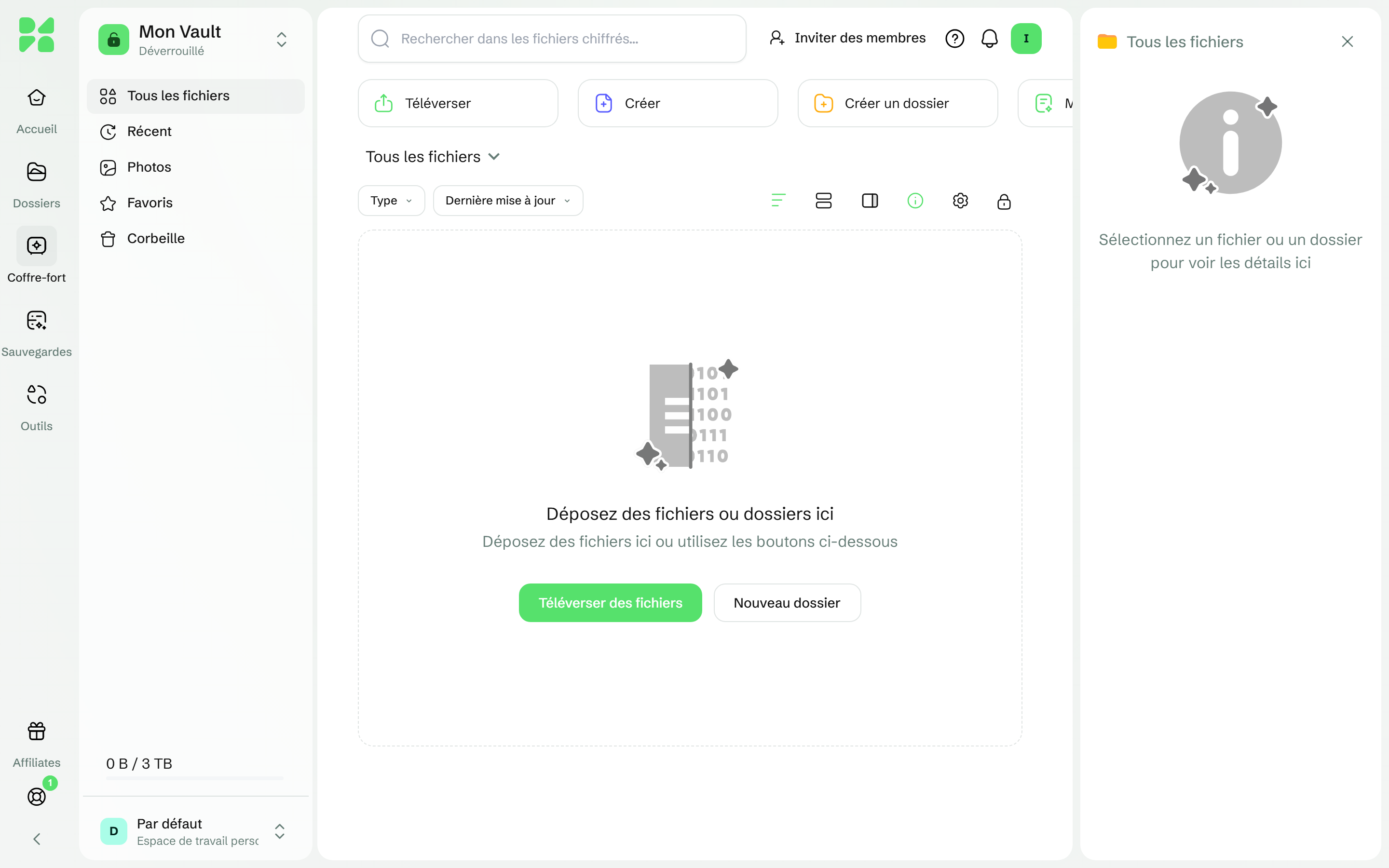Open the vault settings gear icon
Image resolution: width=1389 pixels, height=868 pixels.
[x=960, y=200]
